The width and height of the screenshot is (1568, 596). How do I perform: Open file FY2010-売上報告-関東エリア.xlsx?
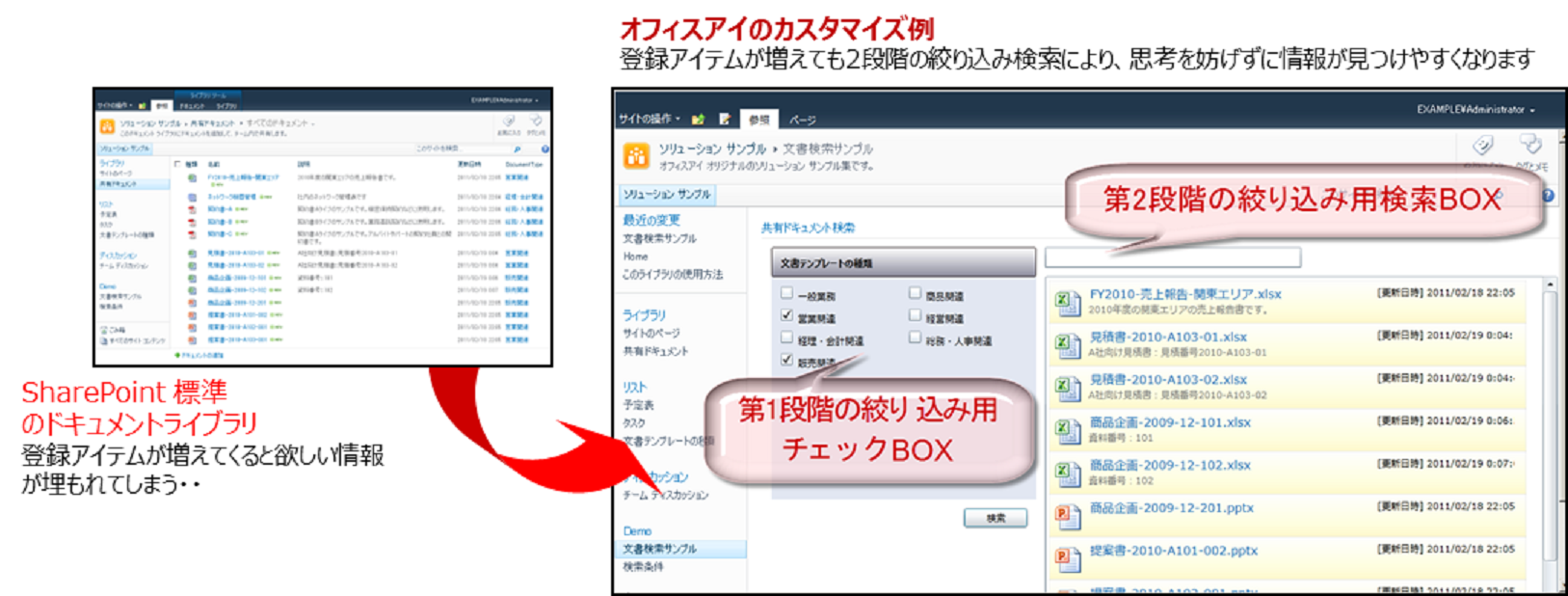click(x=1185, y=294)
